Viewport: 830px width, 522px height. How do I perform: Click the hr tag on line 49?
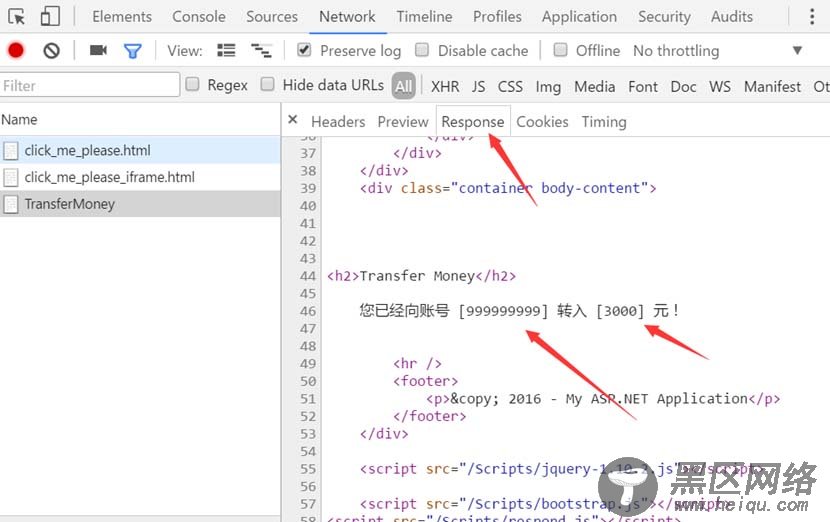(417, 364)
